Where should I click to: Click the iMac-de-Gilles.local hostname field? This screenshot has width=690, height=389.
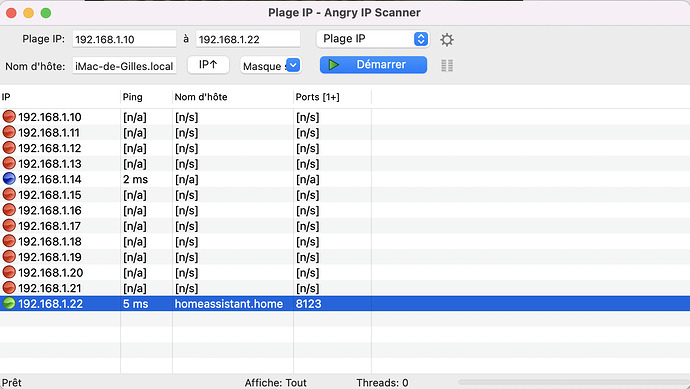(x=124, y=66)
